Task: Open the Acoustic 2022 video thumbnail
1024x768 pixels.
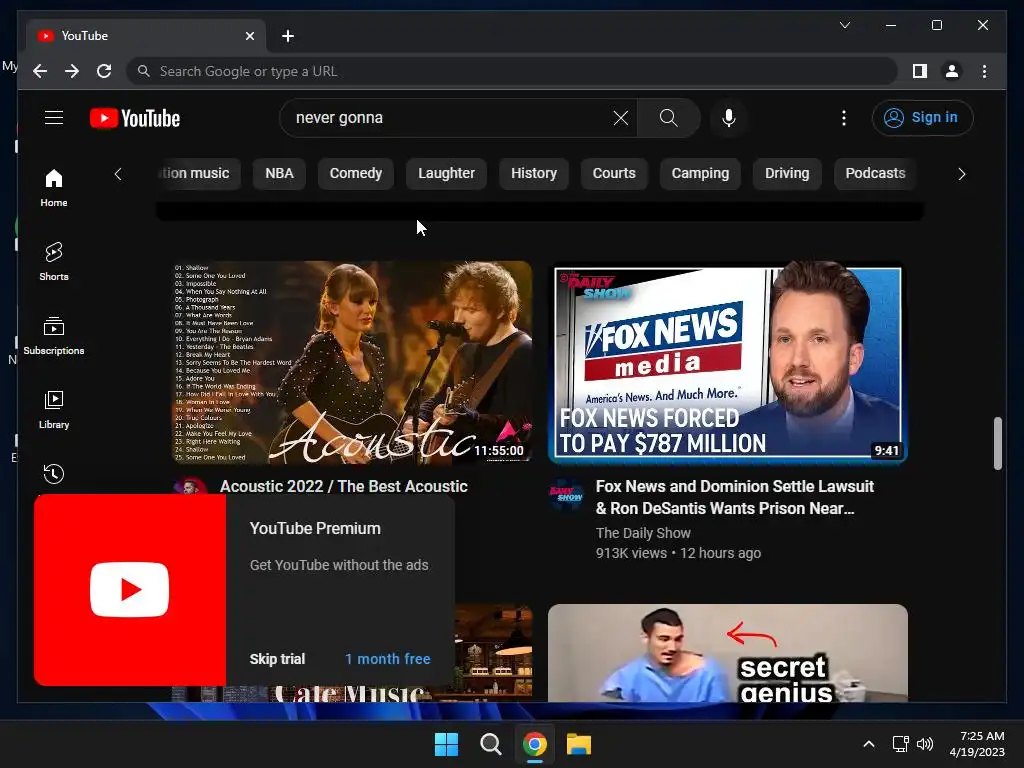Action: click(352, 362)
